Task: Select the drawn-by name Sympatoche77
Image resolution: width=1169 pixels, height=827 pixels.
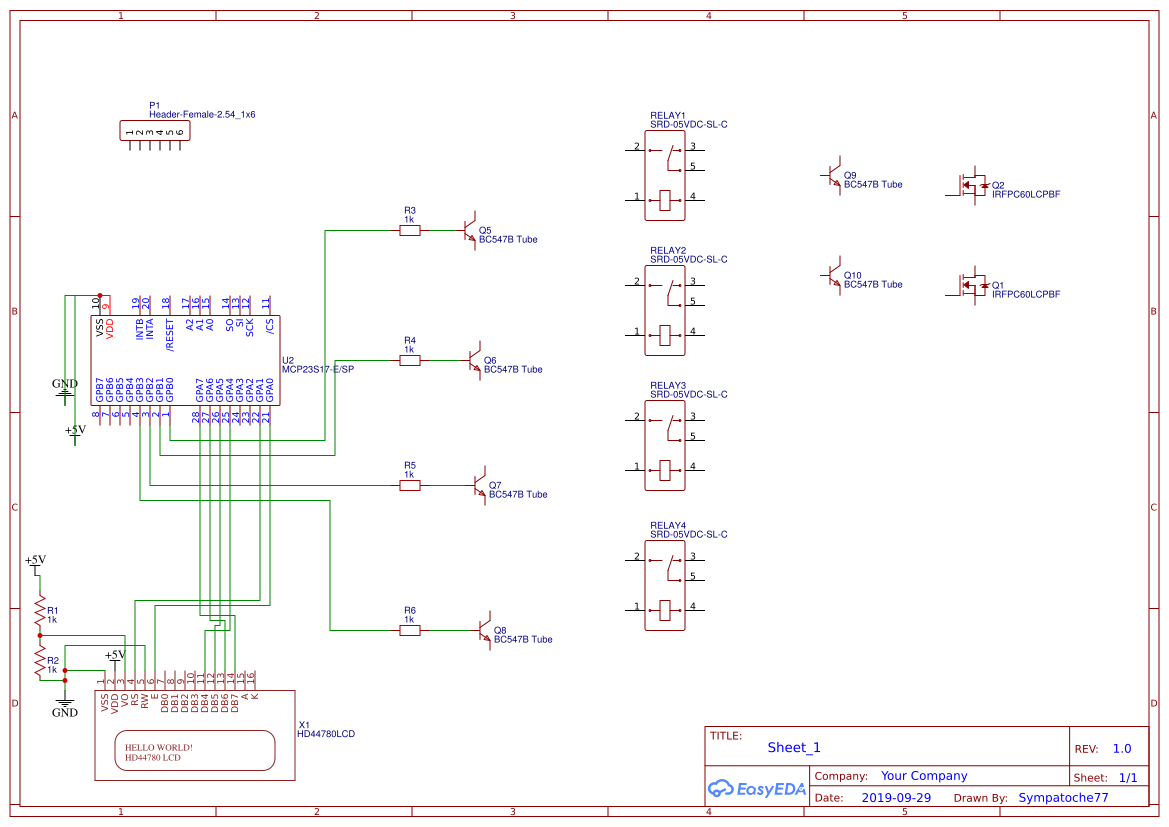Action: (1063, 798)
